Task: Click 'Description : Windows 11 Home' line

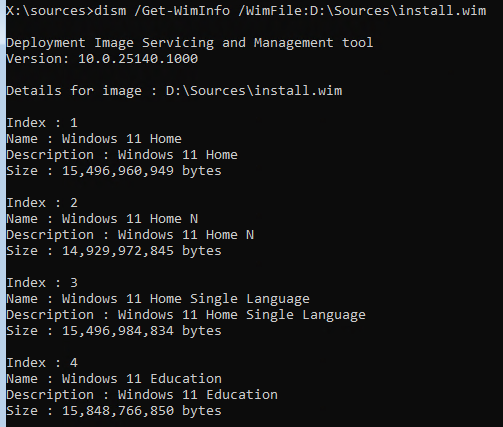Action: pos(122,155)
